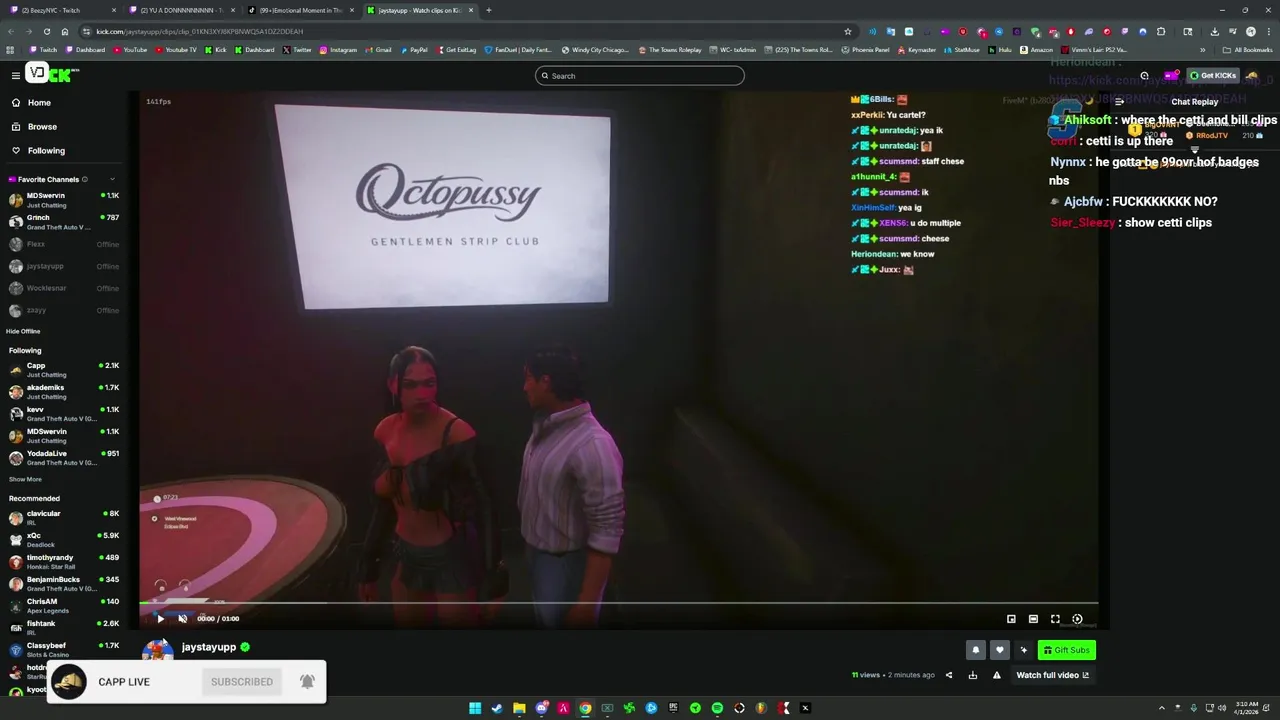Open Following in sidebar
The image size is (1280, 720).
click(x=46, y=151)
